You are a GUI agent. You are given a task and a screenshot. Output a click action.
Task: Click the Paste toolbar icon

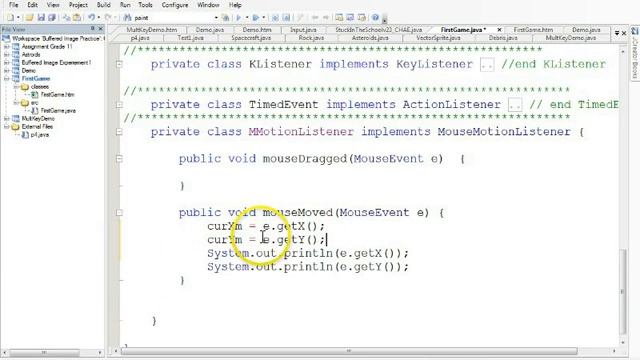[77, 18]
